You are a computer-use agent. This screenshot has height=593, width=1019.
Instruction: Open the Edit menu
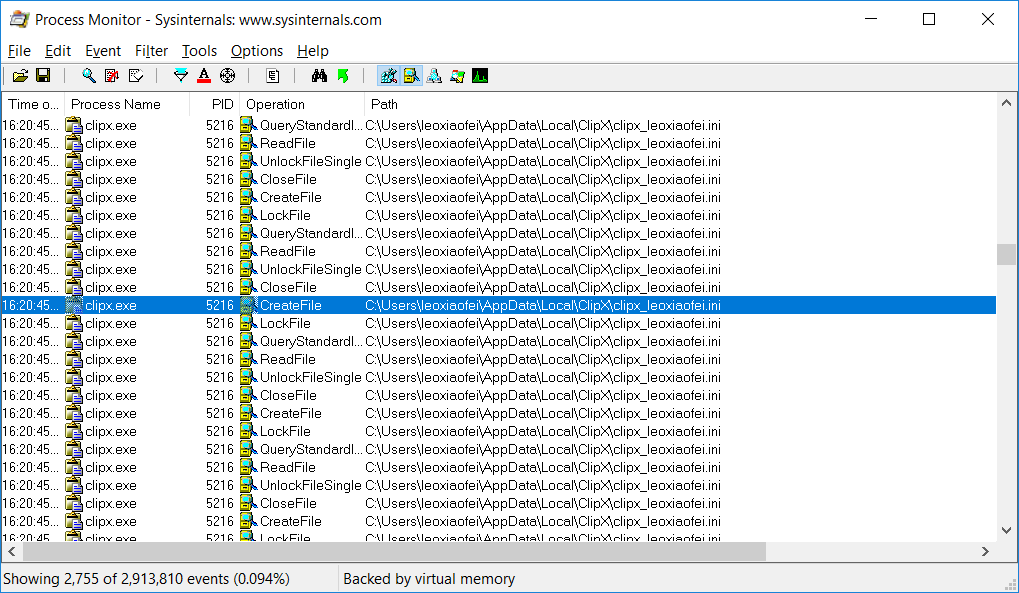point(58,51)
